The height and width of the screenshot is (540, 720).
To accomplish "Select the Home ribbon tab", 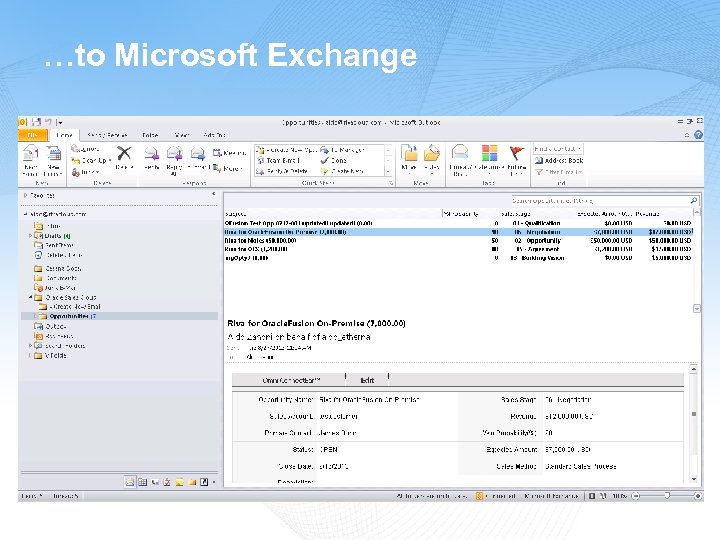I will [64, 135].
